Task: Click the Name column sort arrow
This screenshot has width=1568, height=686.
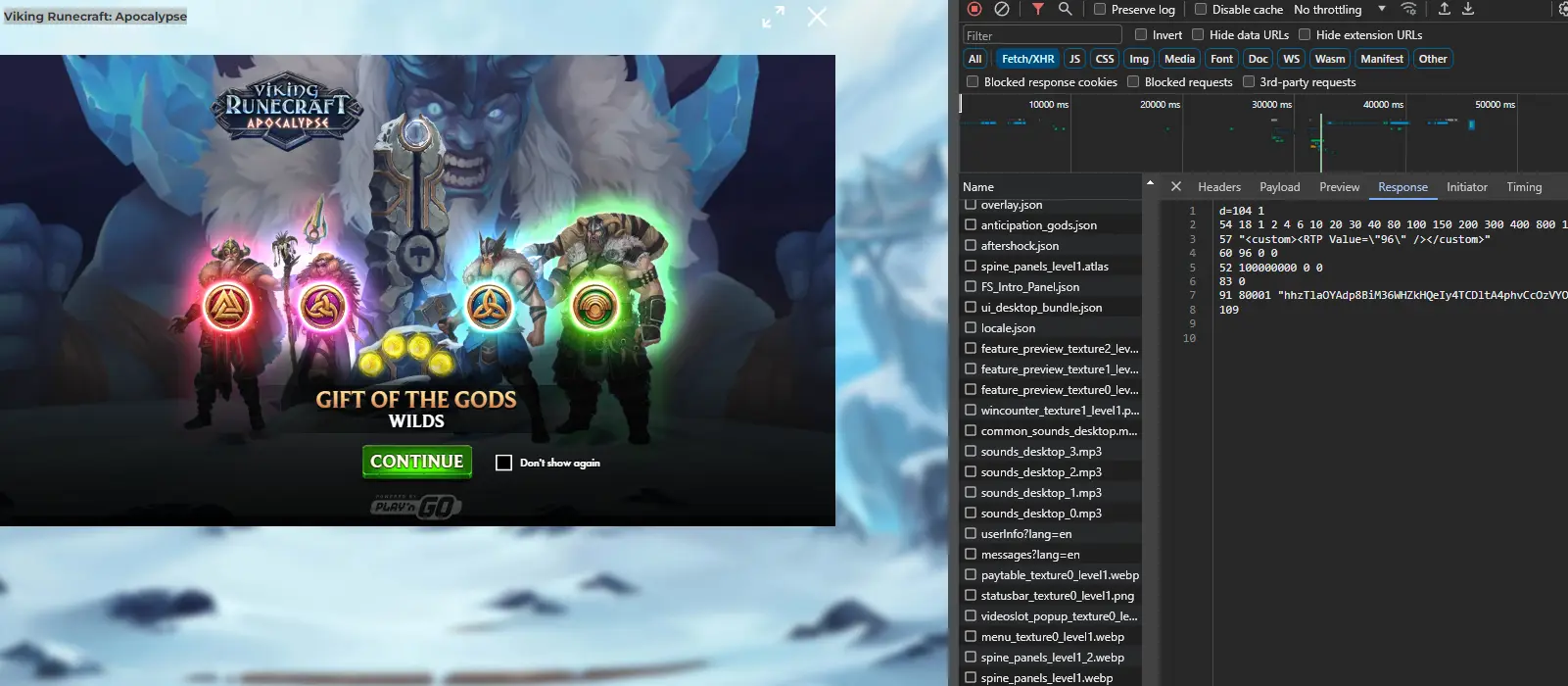Action: click(x=1150, y=183)
